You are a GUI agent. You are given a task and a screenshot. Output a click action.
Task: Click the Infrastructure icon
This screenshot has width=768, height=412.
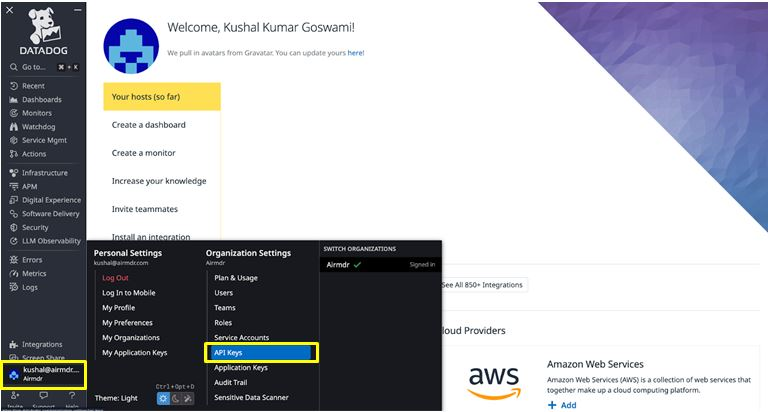click(14, 173)
